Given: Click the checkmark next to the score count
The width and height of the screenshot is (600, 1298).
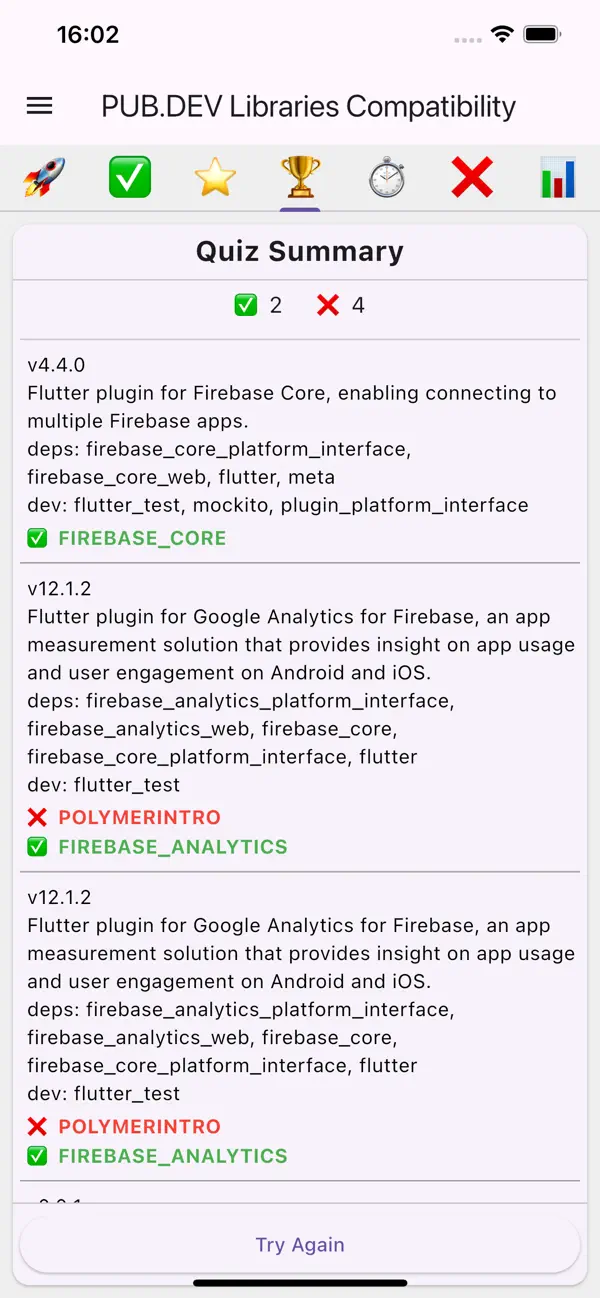Looking at the screenshot, I should 248,305.
